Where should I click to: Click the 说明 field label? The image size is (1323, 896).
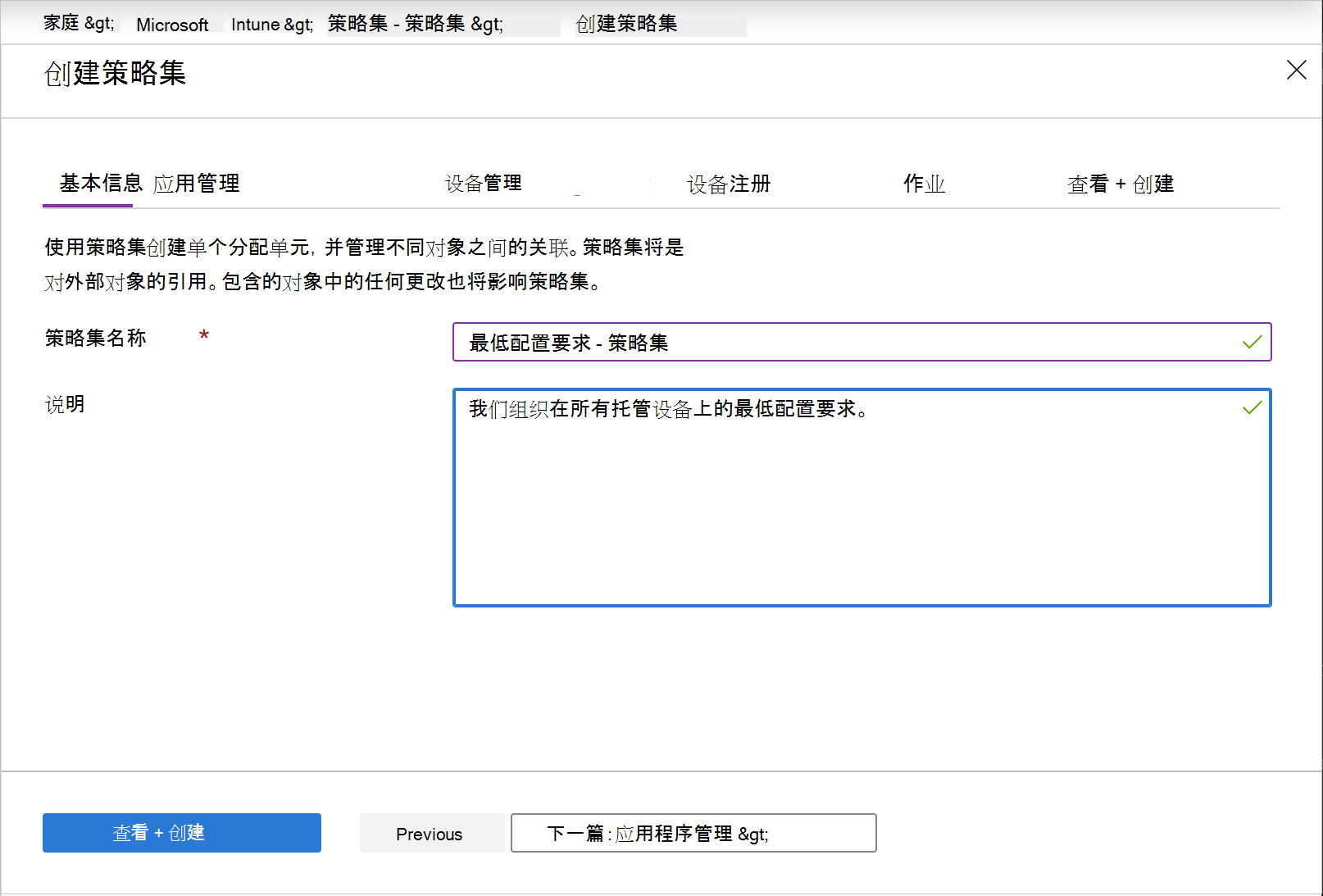65,404
